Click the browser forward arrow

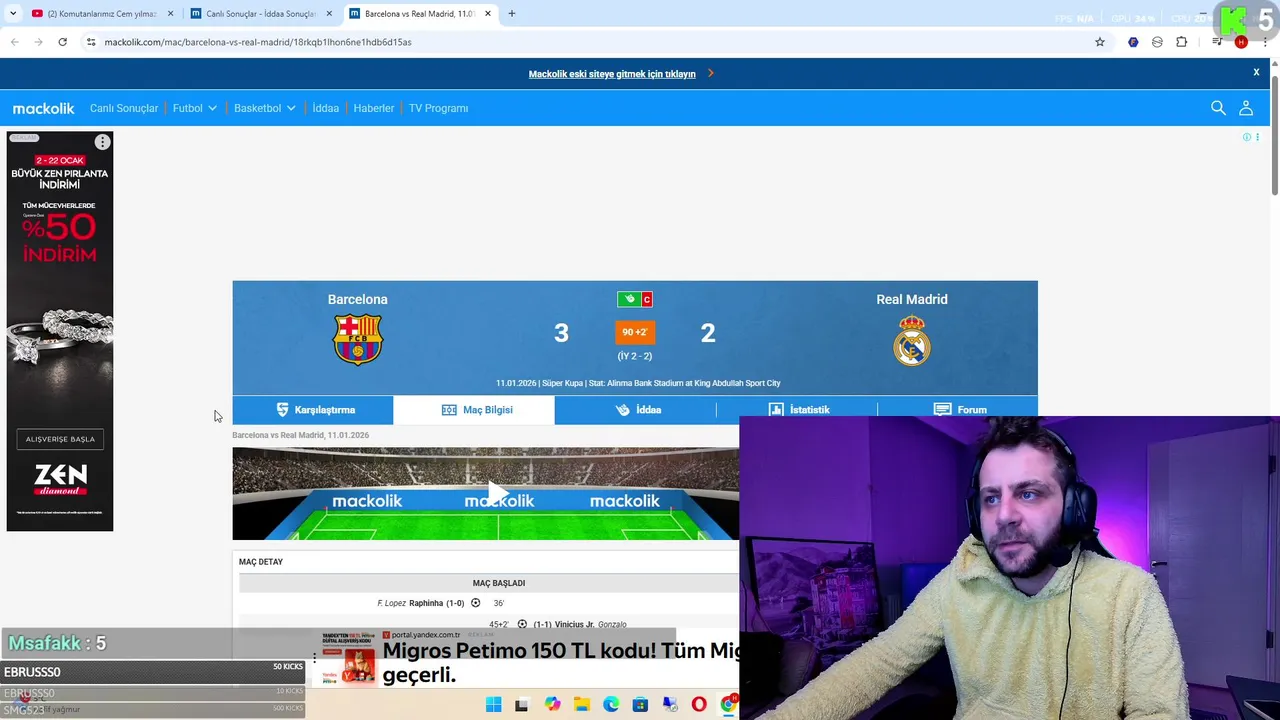click(x=38, y=42)
